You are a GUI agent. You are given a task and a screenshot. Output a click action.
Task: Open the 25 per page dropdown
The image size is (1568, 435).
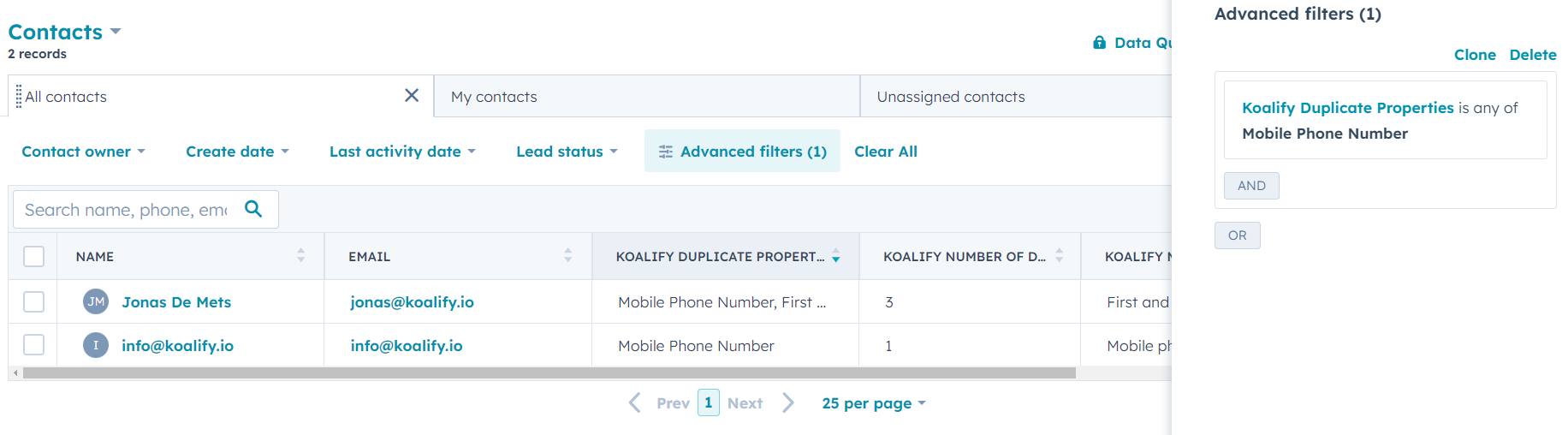point(873,403)
